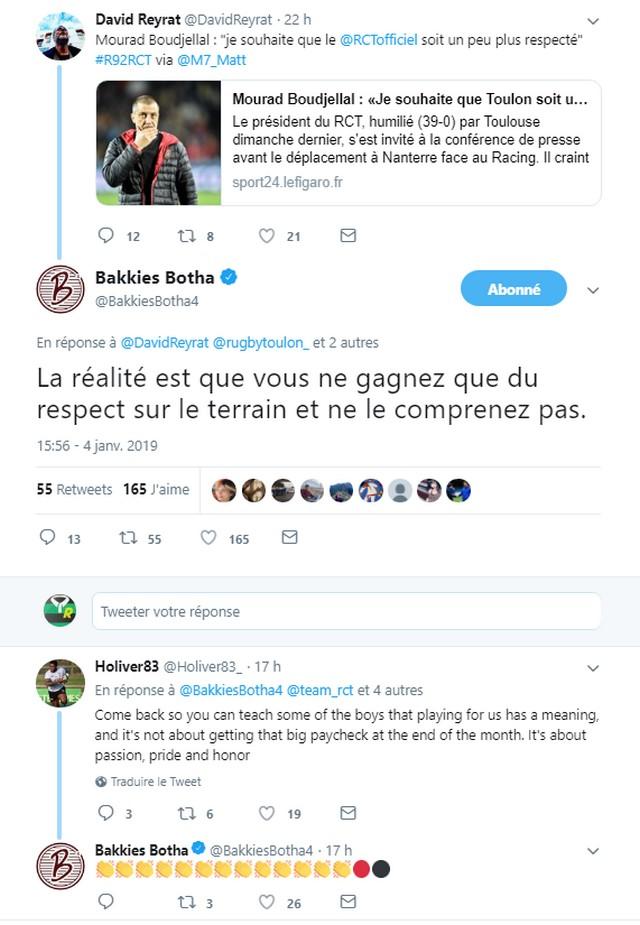Image resolution: width=640 pixels, height=925 pixels.
Task: Like David Reyrat's tweet with 21 likes
Action: pyautogui.click(x=267, y=236)
